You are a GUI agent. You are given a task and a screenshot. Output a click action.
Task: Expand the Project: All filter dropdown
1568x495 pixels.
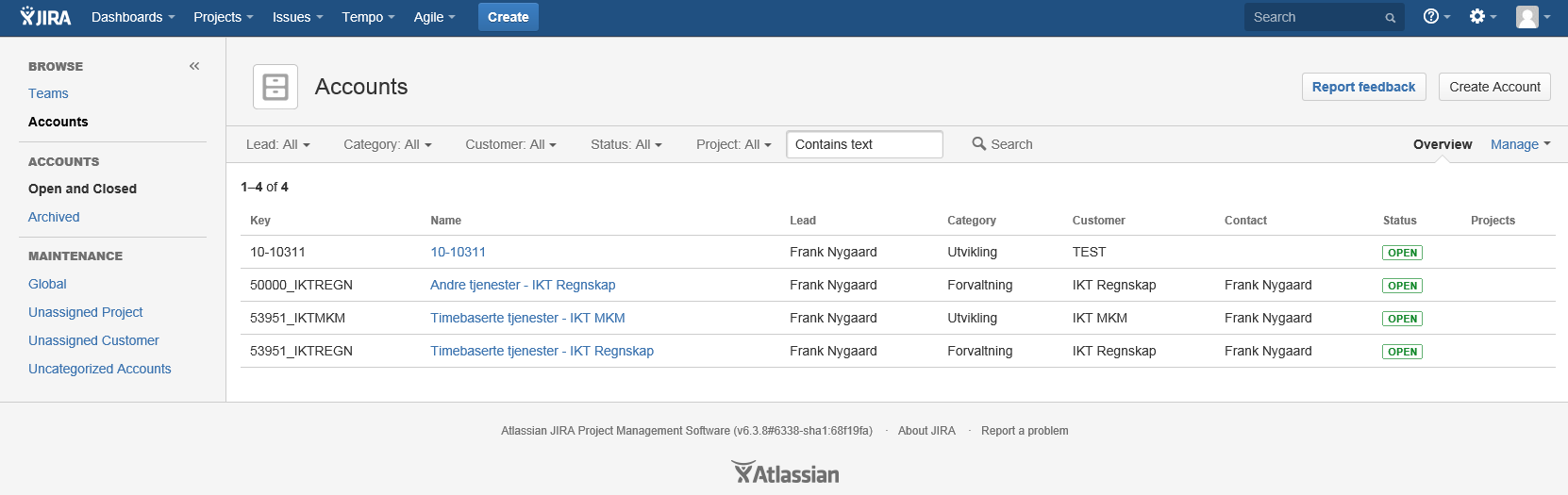click(734, 144)
